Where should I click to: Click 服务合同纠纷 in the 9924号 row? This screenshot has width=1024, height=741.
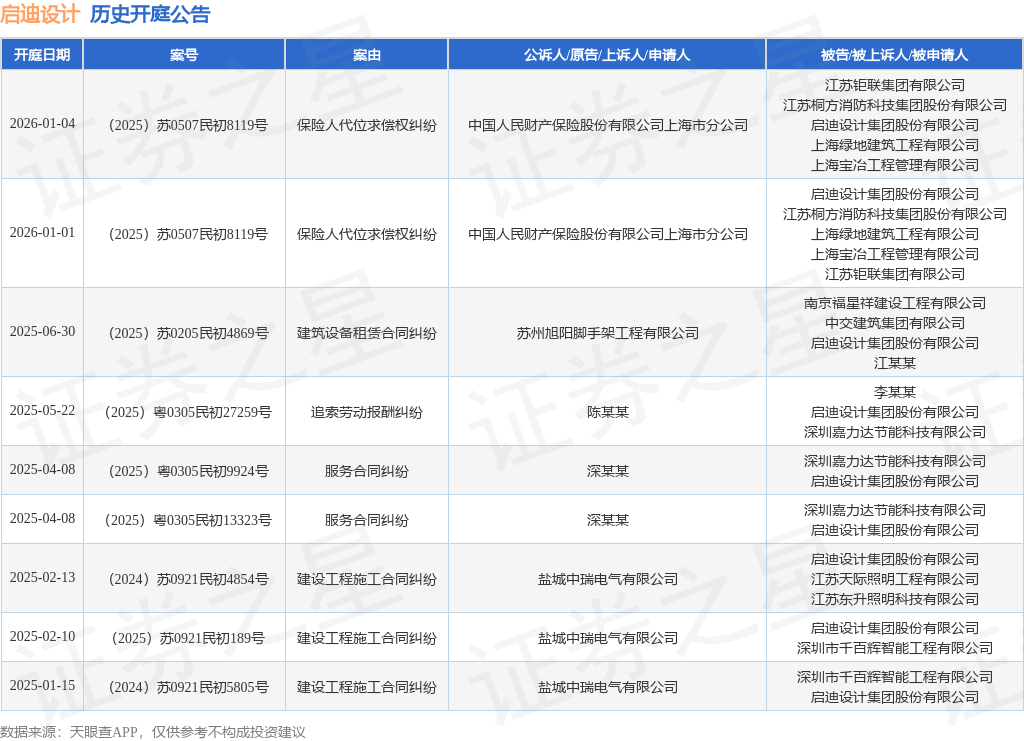click(x=366, y=471)
